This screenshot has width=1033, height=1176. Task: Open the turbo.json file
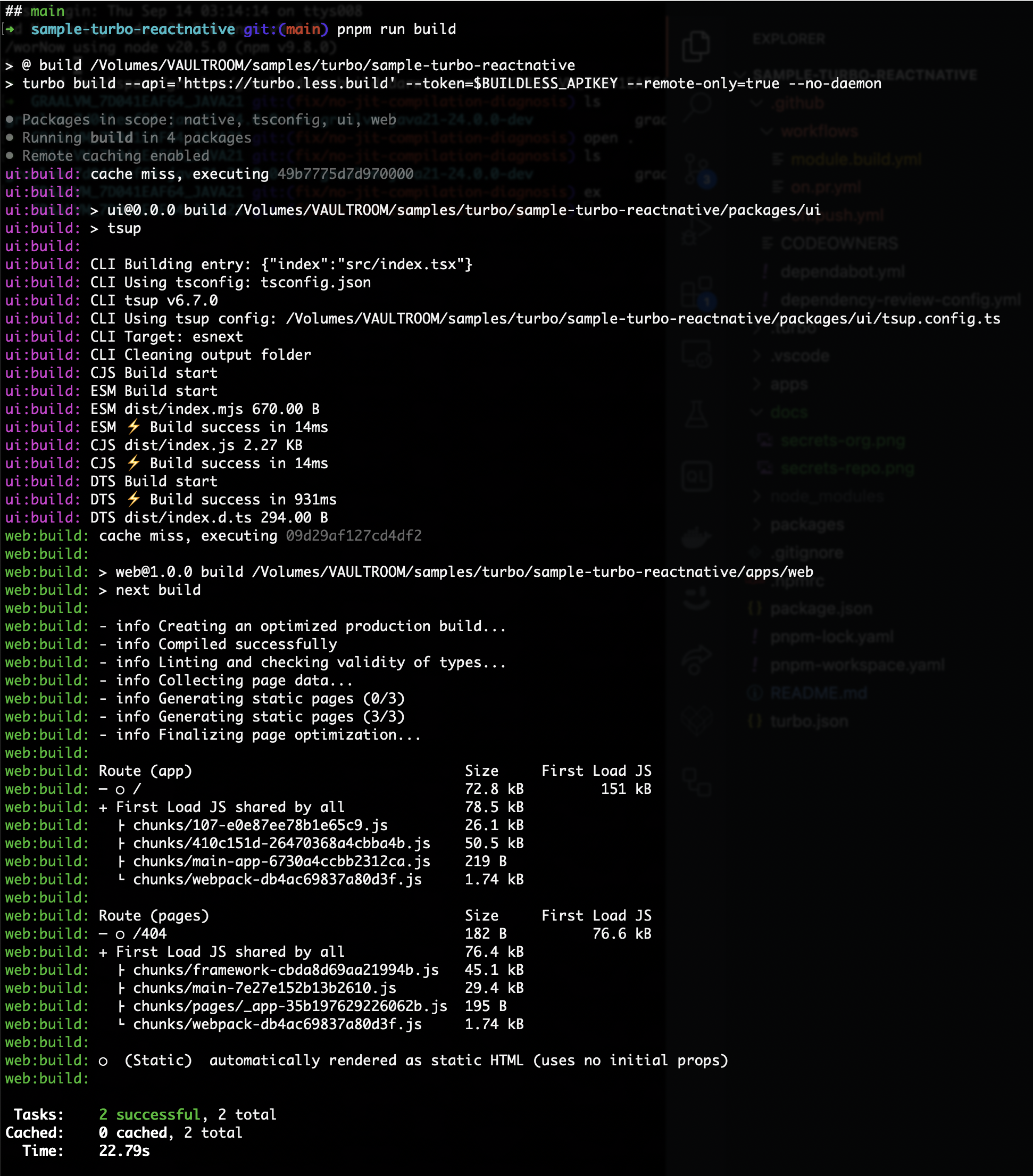[x=809, y=722]
